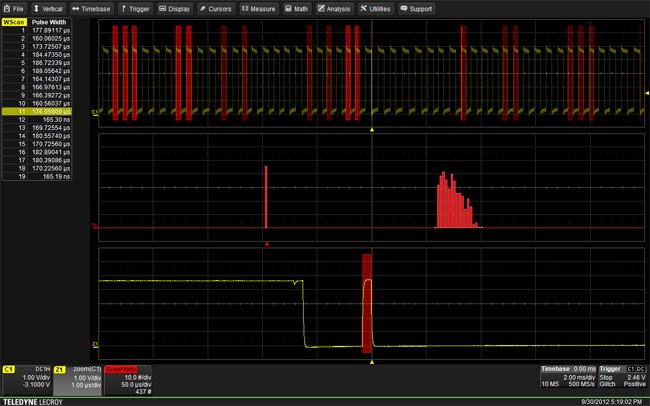Screen dimensions: 650x406
Task: Open the Vertical menu
Action: [48, 8]
